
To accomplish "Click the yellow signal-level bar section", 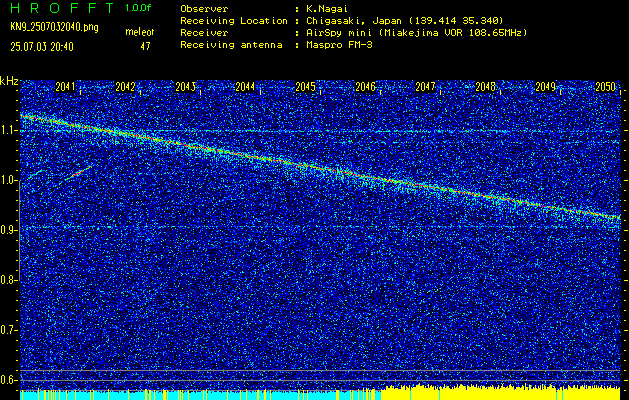I will 501,392.
